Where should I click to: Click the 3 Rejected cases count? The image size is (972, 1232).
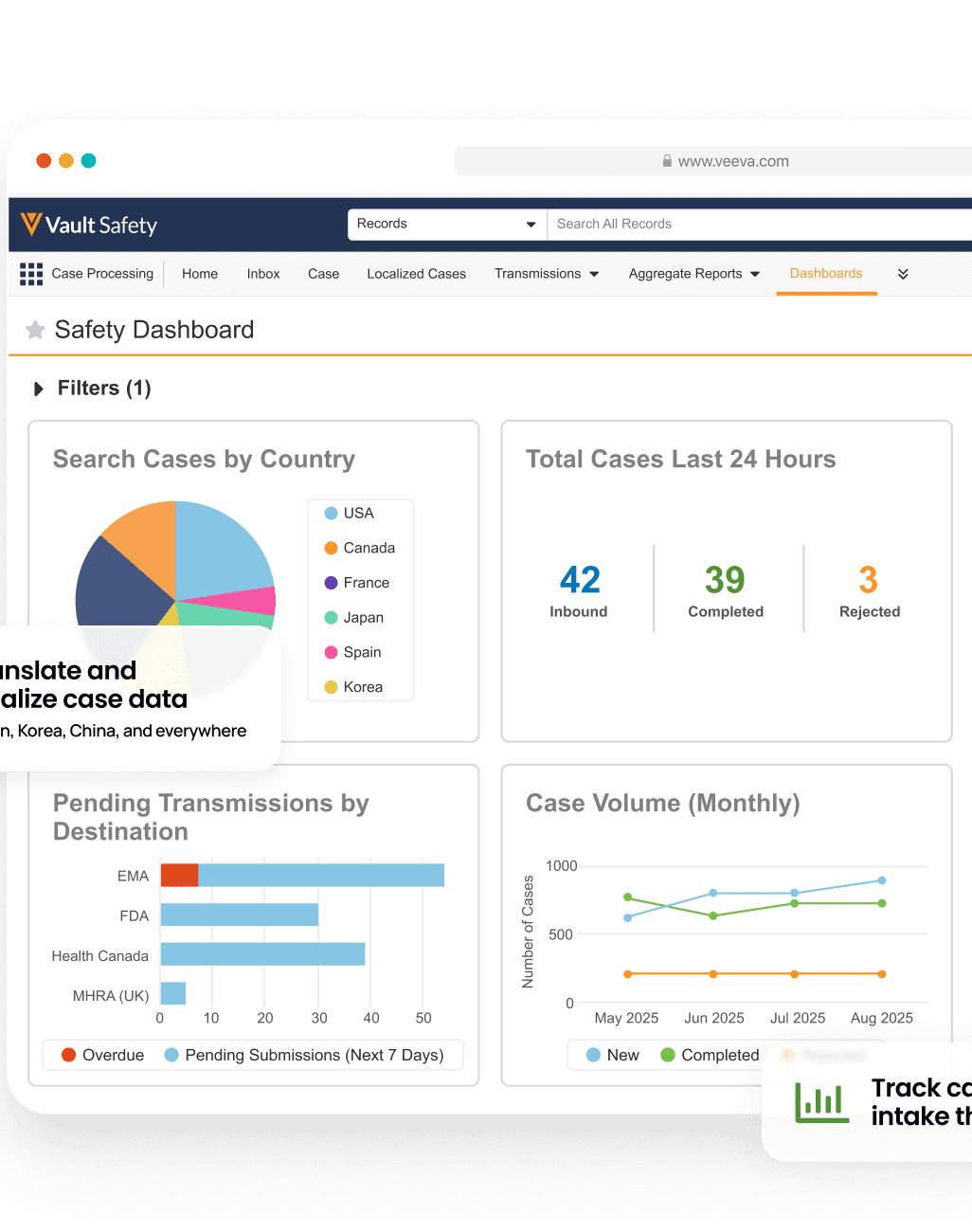pos(869,580)
